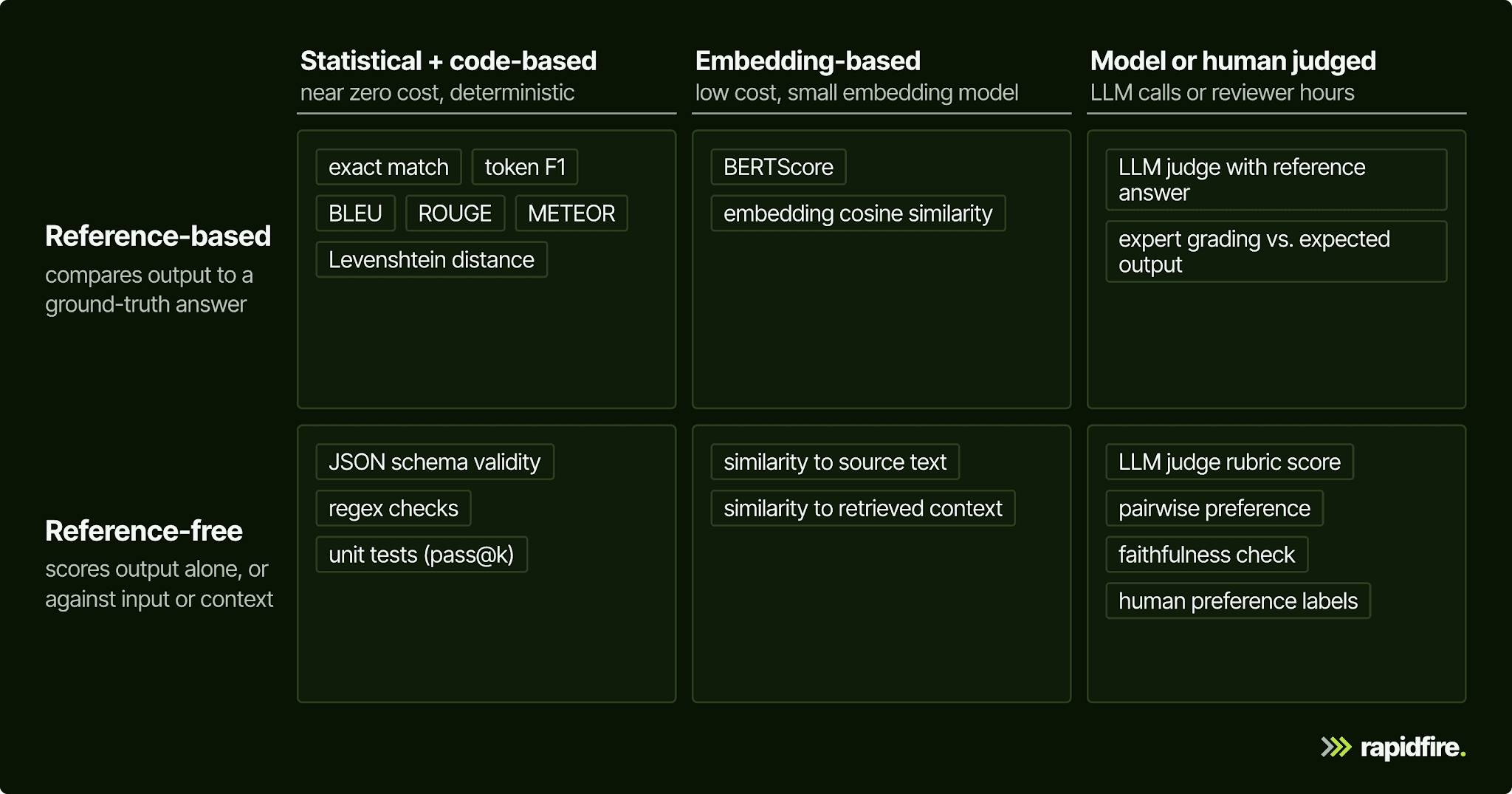Select similarity to retrieved context
Viewport: 1512px width, 794px height.
862,508
